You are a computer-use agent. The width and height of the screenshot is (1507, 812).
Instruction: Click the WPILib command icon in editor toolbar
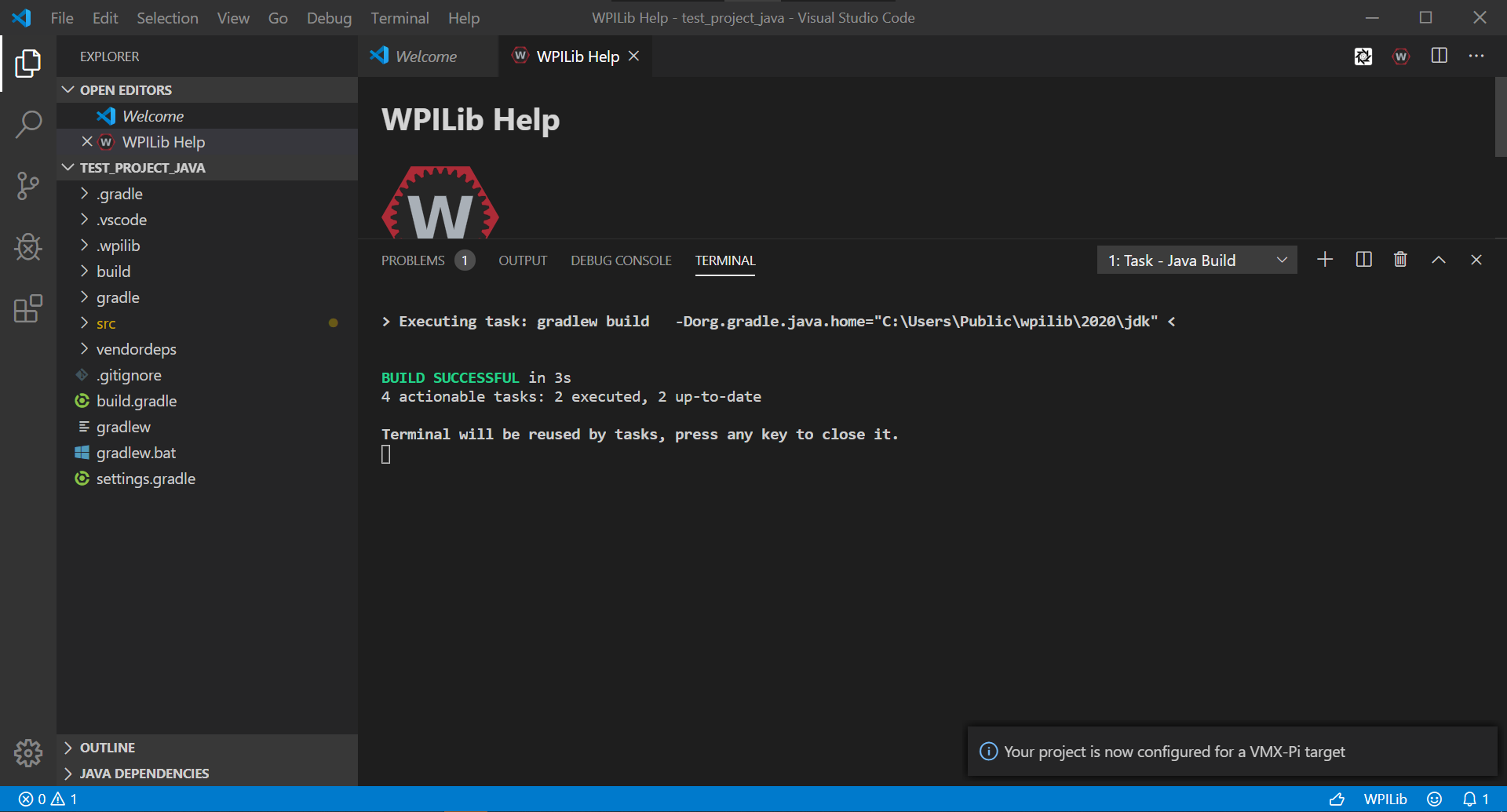[1401, 56]
